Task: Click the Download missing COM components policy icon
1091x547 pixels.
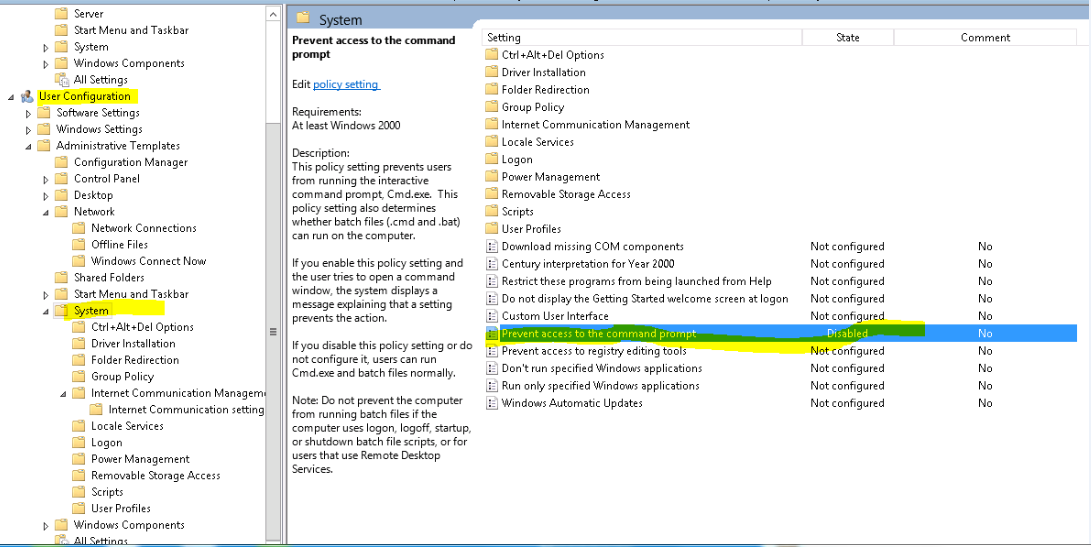Action: tap(492, 246)
